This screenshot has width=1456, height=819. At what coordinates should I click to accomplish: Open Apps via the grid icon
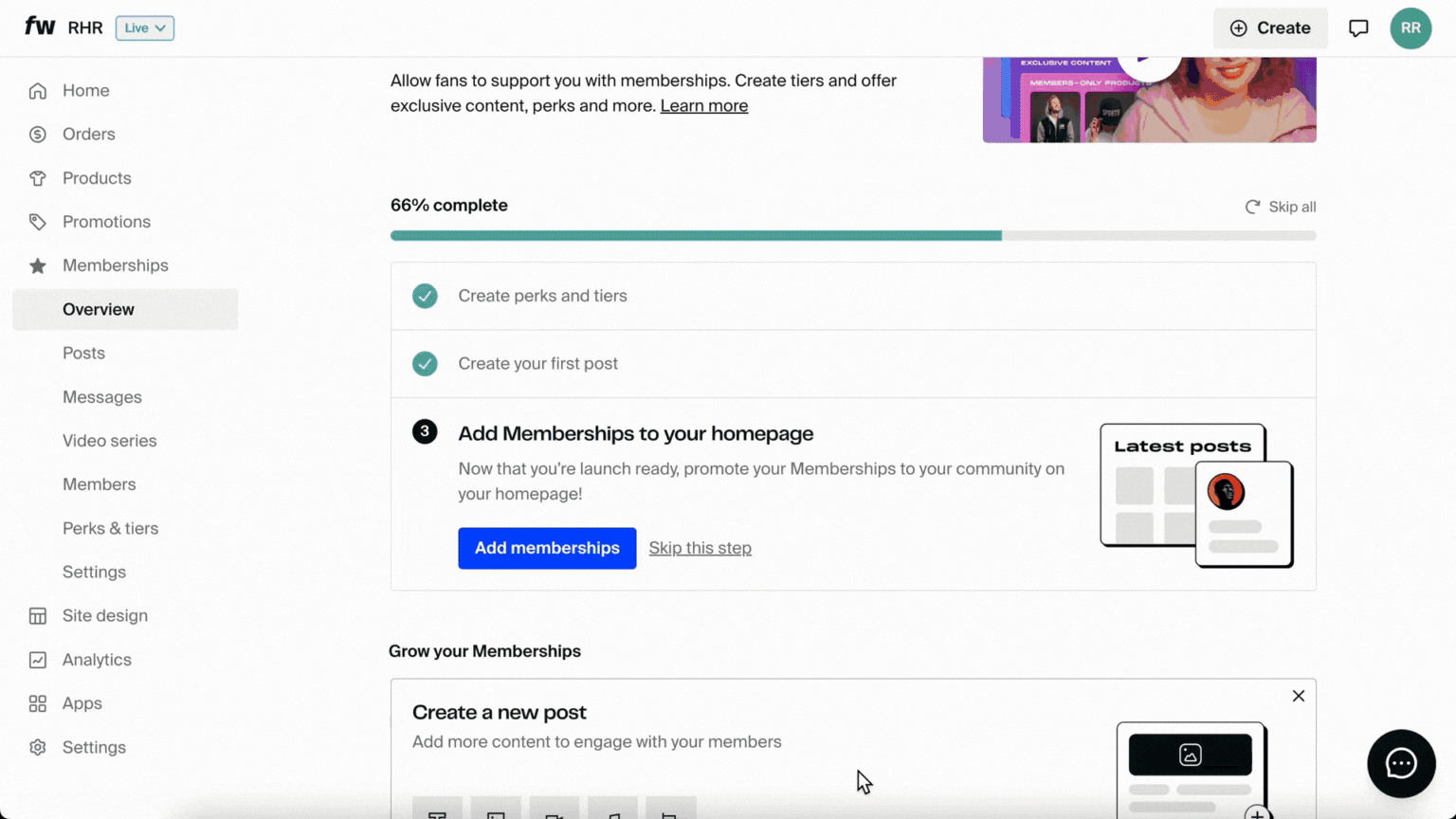(38, 702)
